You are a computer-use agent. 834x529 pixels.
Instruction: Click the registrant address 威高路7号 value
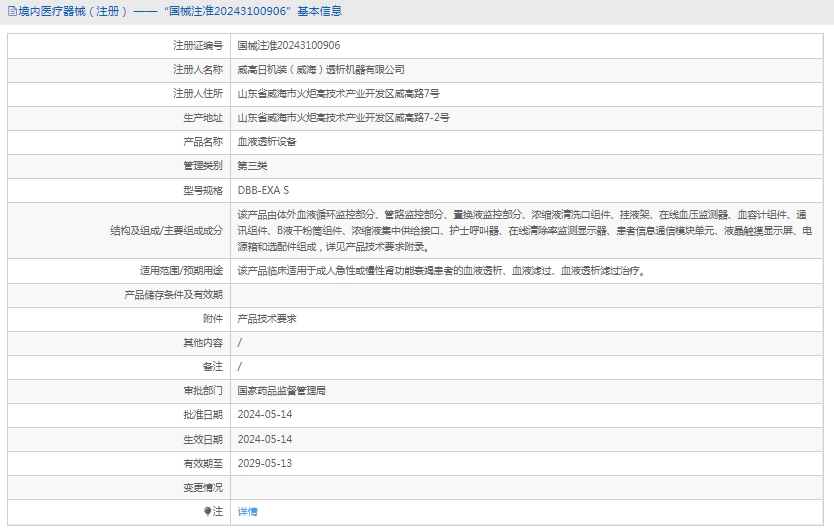click(x=338, y=93)
